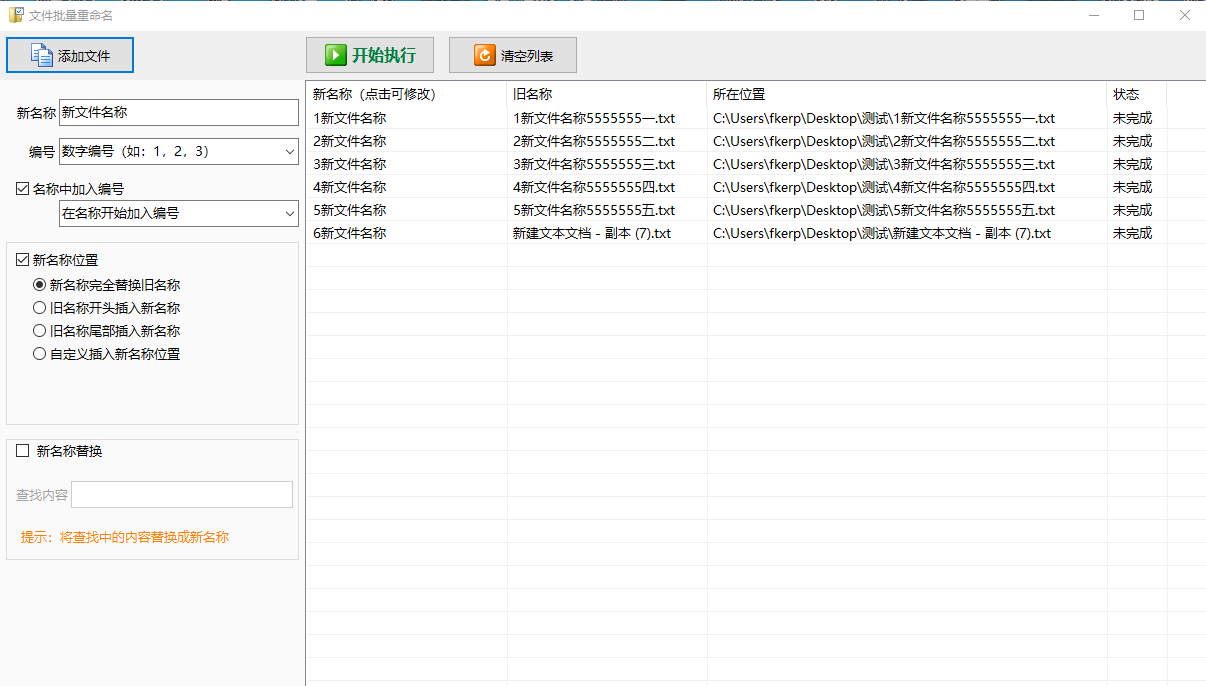Open the 编号 numbering type dropdown
This screenshot has width=1206, height=686.
click(x=179, y=152)
